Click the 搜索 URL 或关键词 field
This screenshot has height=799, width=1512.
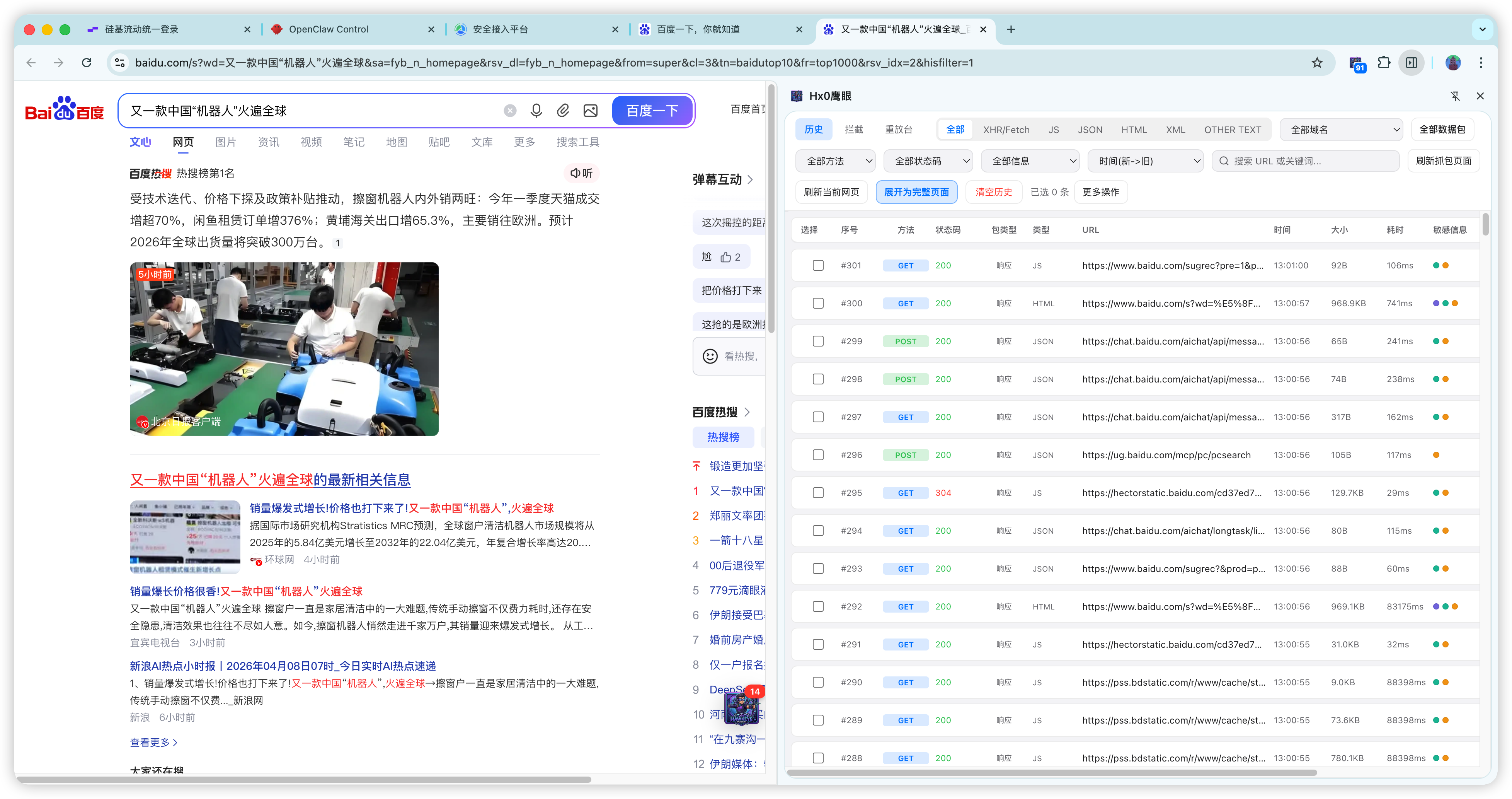coord(1305,161)
